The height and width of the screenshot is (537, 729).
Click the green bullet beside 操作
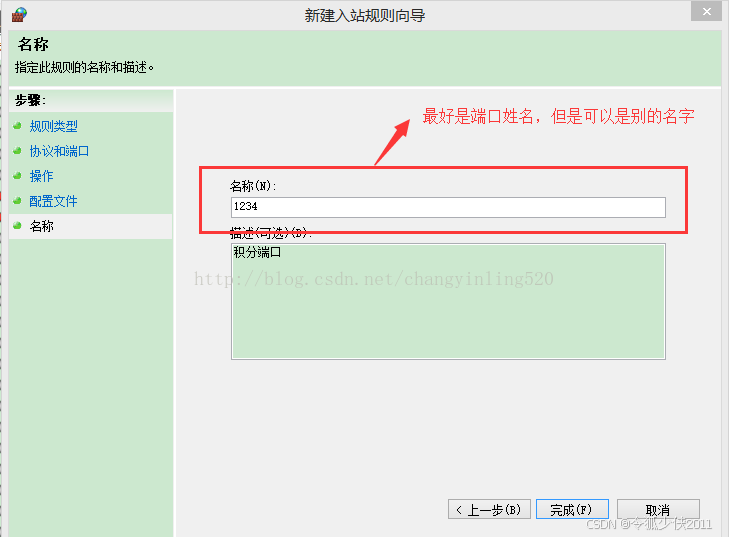coord(18,176)
